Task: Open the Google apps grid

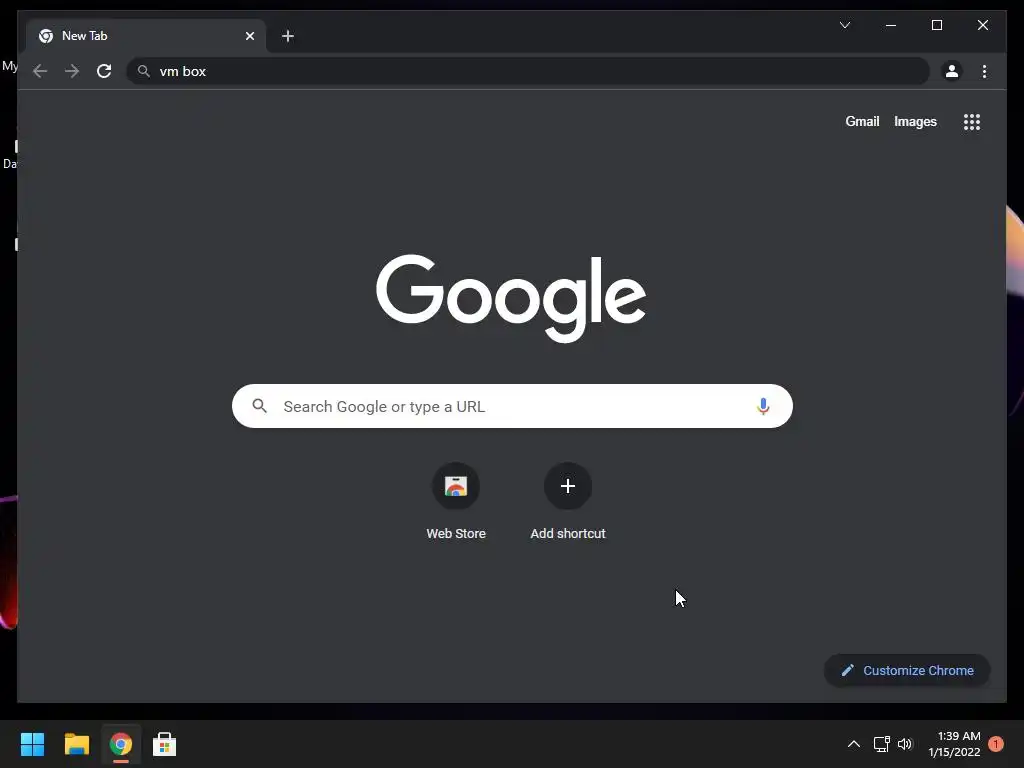Action: point(972,122)
